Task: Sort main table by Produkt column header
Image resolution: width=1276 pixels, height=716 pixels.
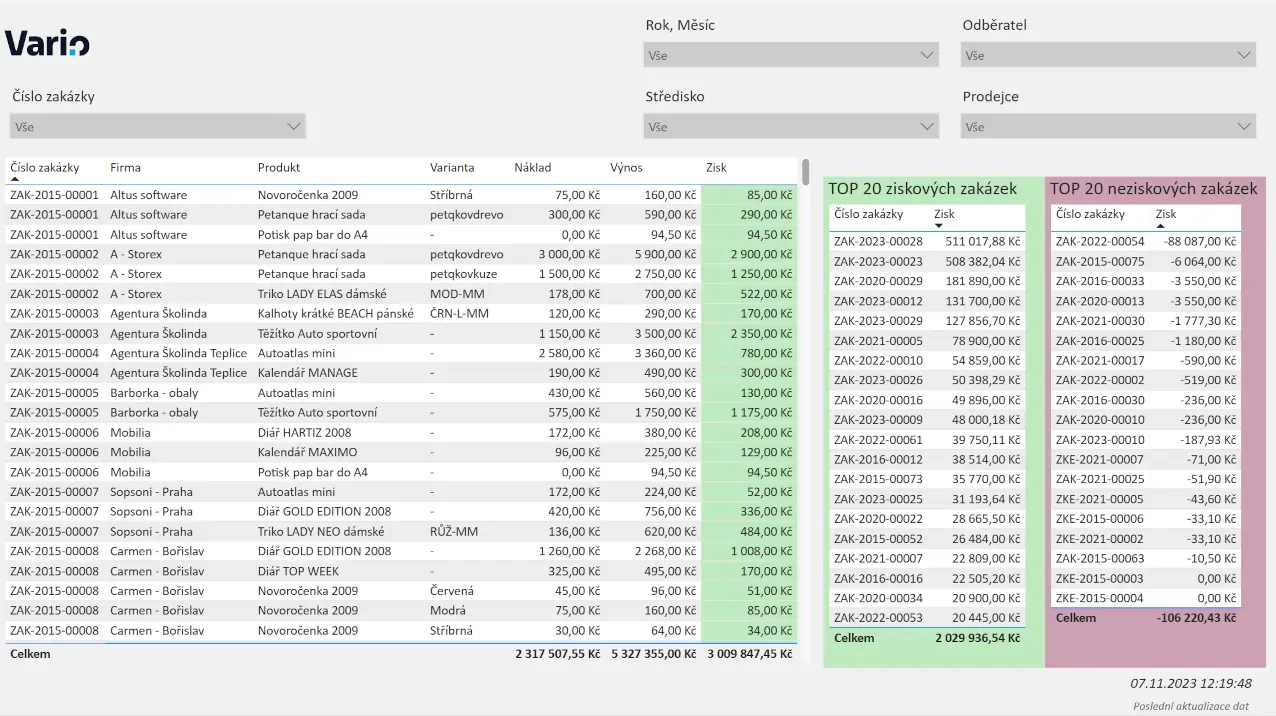Action: point(279,168)
